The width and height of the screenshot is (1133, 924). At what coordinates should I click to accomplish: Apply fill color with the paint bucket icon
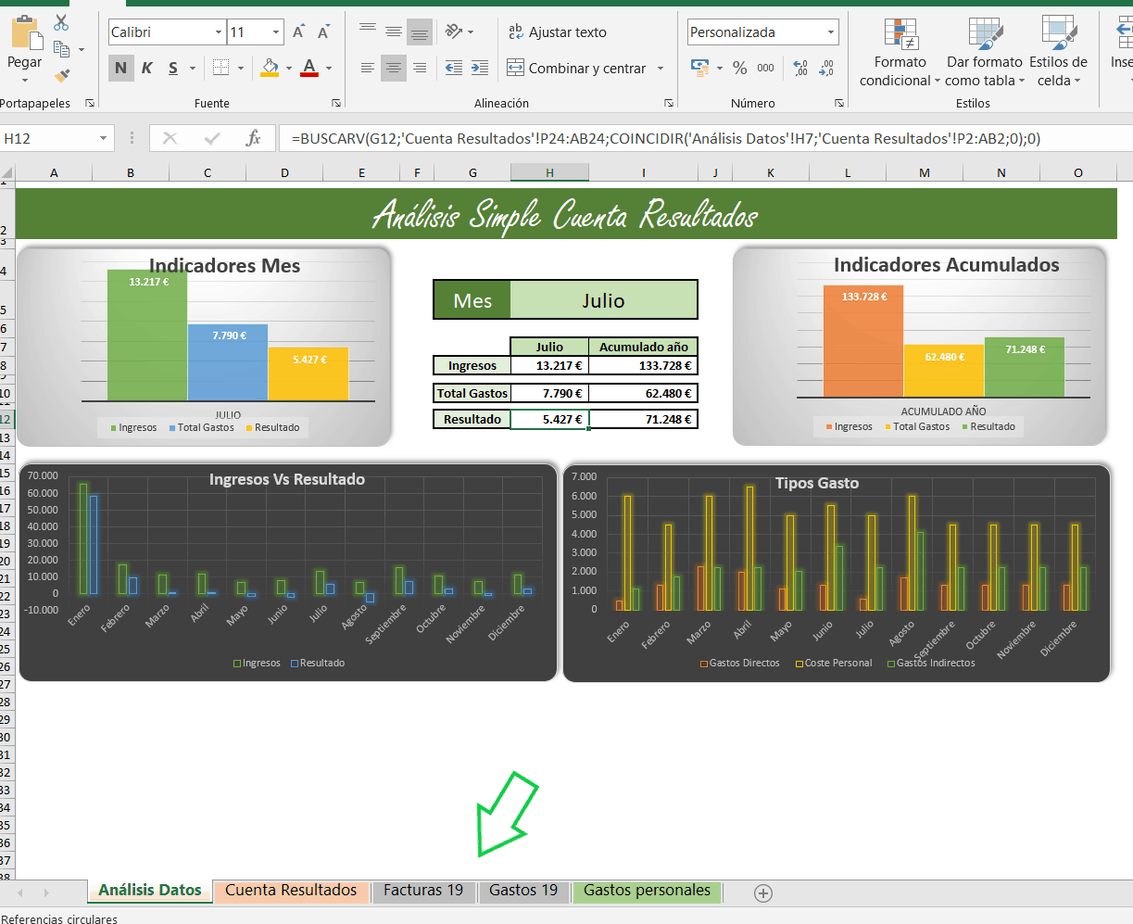[x=270, y=68]
